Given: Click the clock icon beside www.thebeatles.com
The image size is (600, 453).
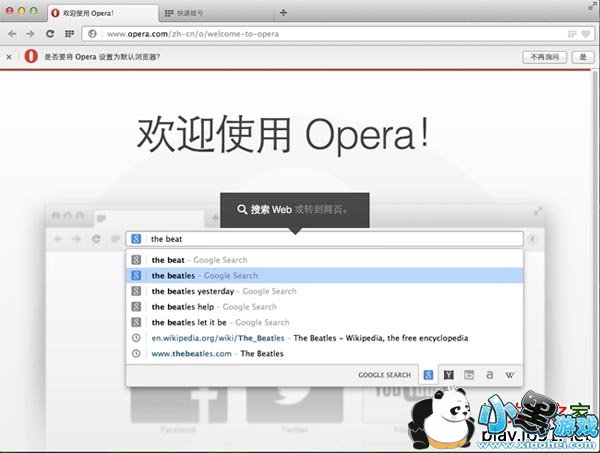Looking at the screenshot, I should [136, 354].
